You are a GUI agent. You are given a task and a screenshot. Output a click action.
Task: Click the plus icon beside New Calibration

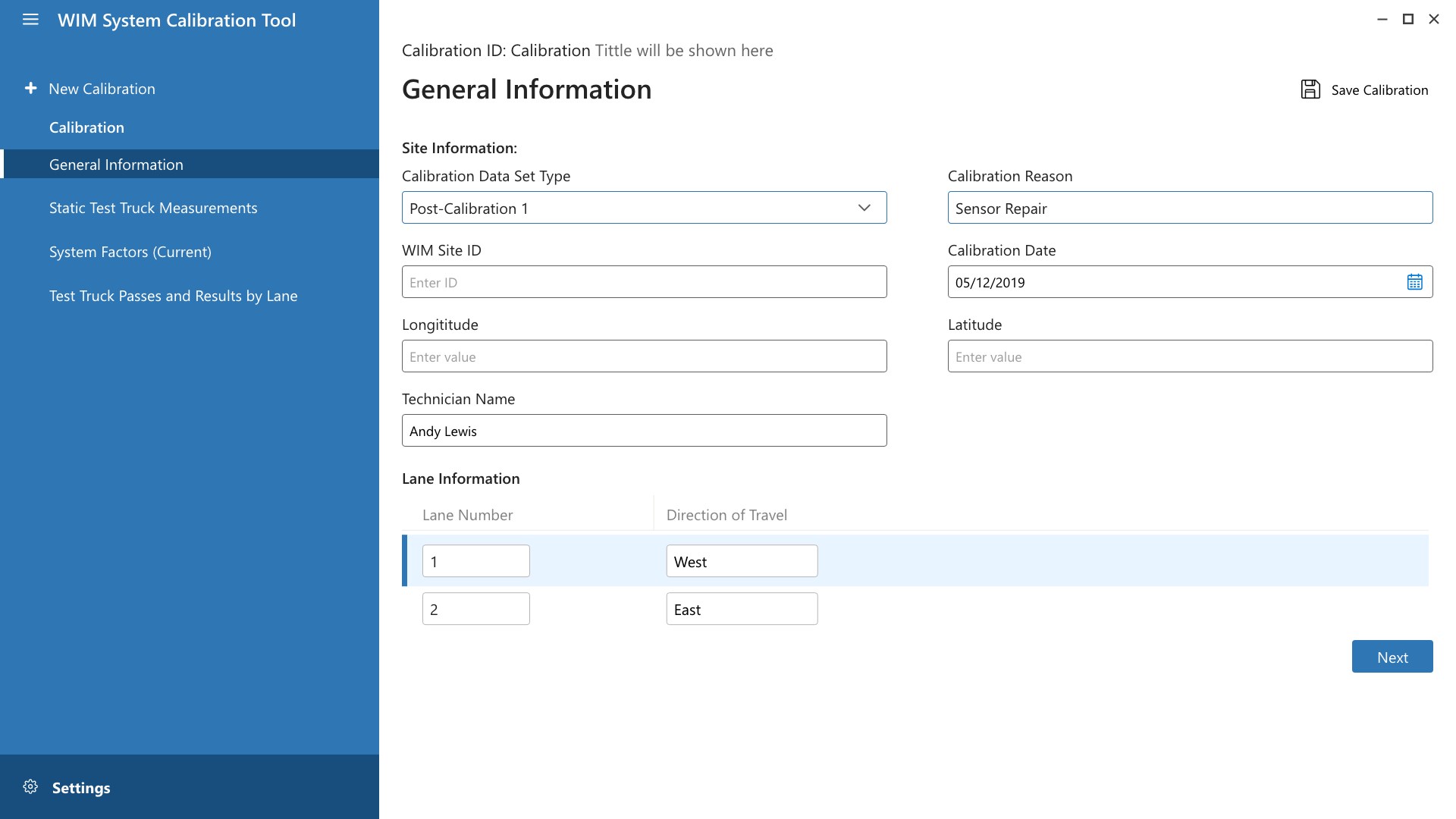(30, 89)
